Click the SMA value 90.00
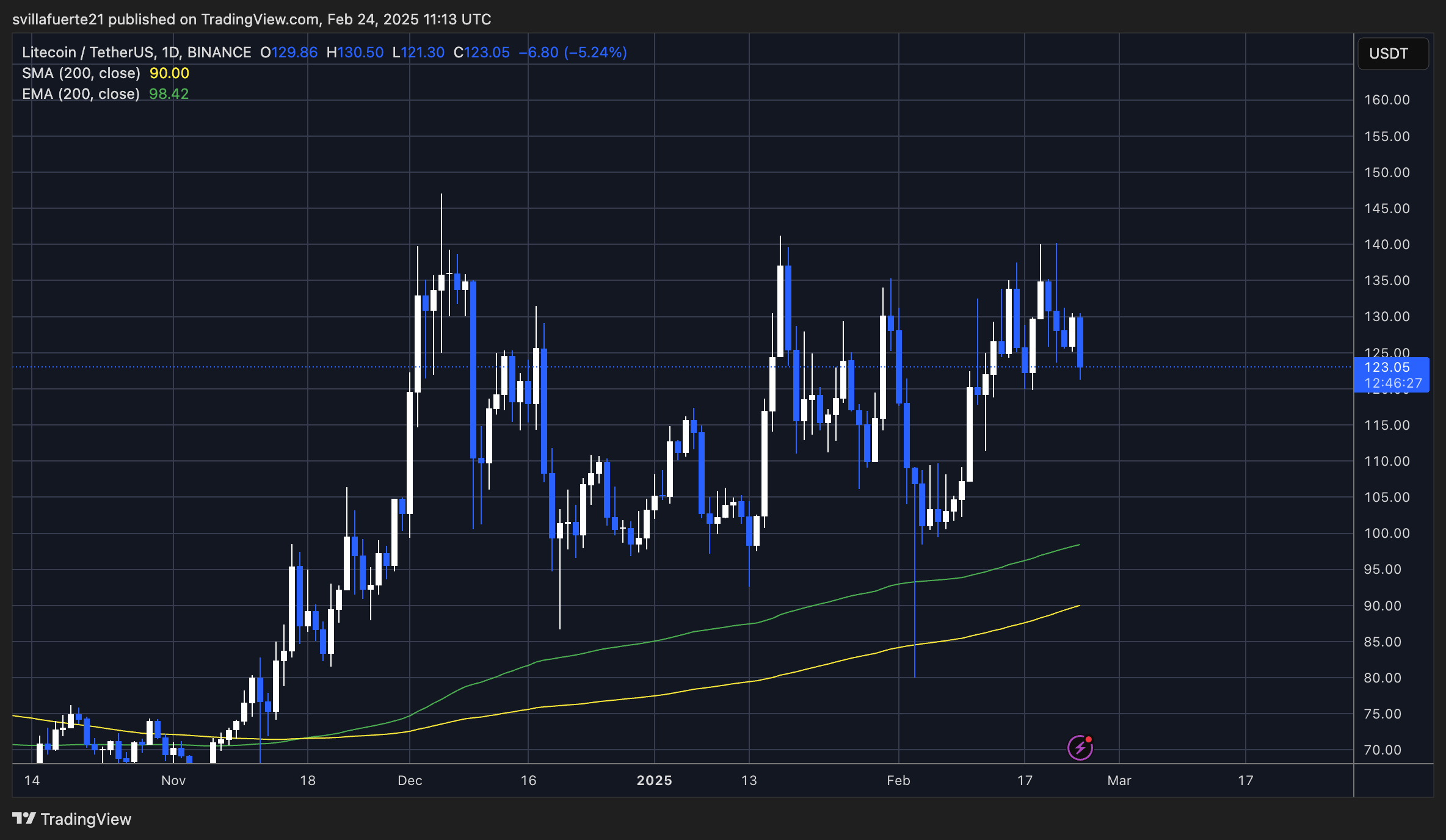Screen dimensions: 1446x840 [169, 73]
